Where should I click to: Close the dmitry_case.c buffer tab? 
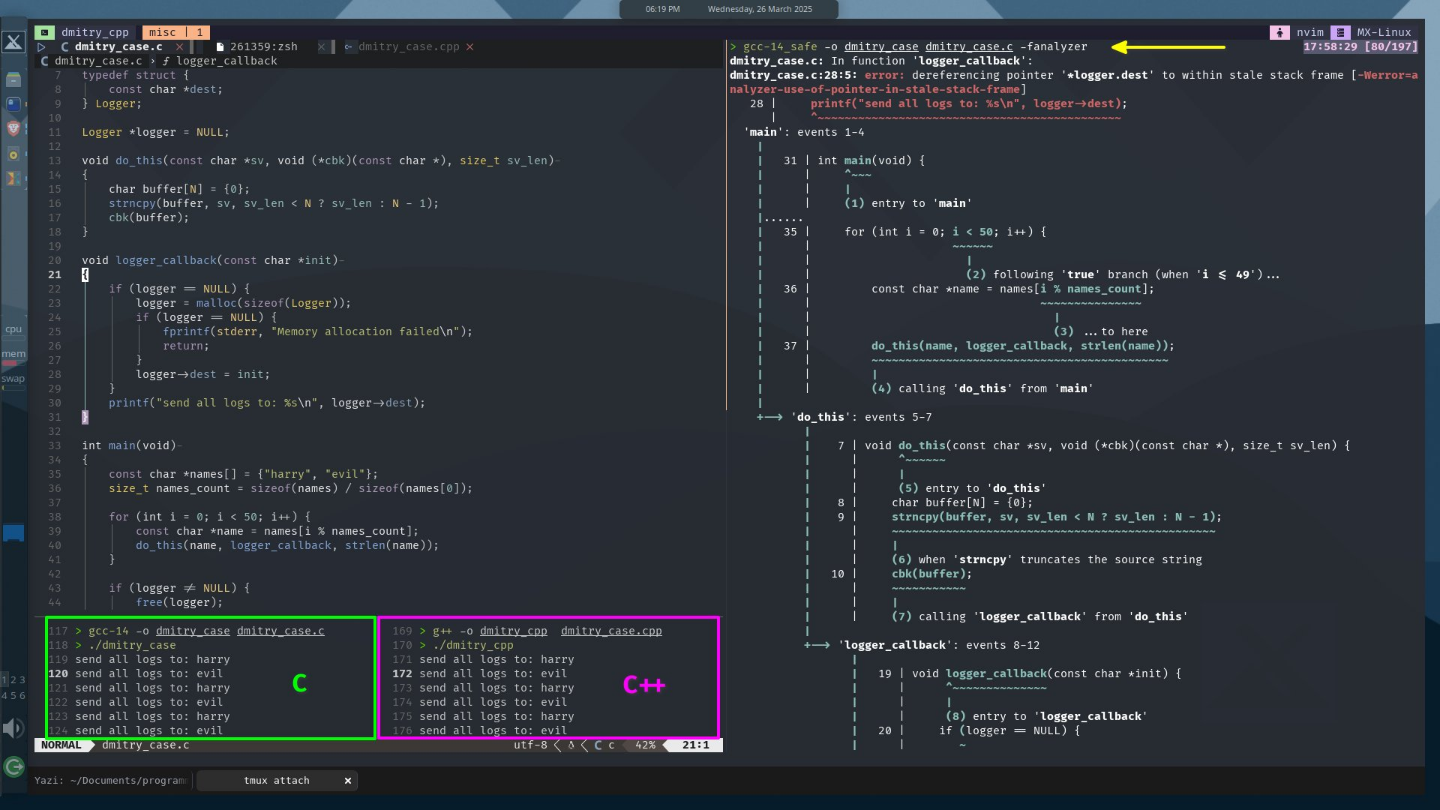(x=181, y=46)
